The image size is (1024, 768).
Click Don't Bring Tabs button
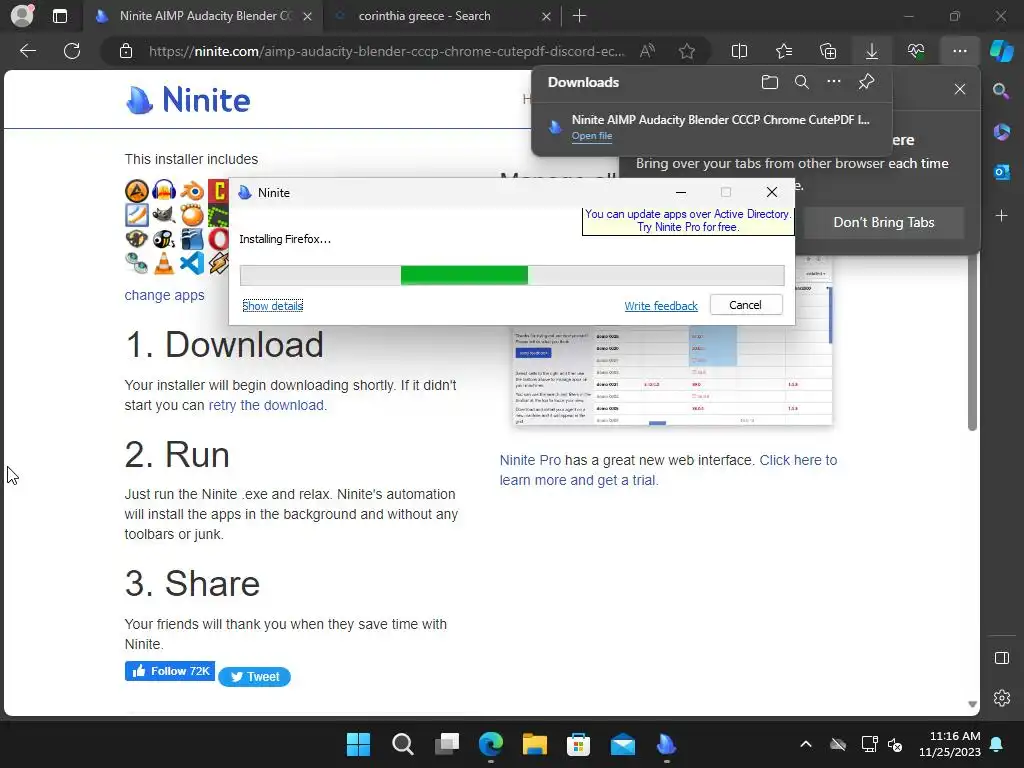(x=884, y=223)
